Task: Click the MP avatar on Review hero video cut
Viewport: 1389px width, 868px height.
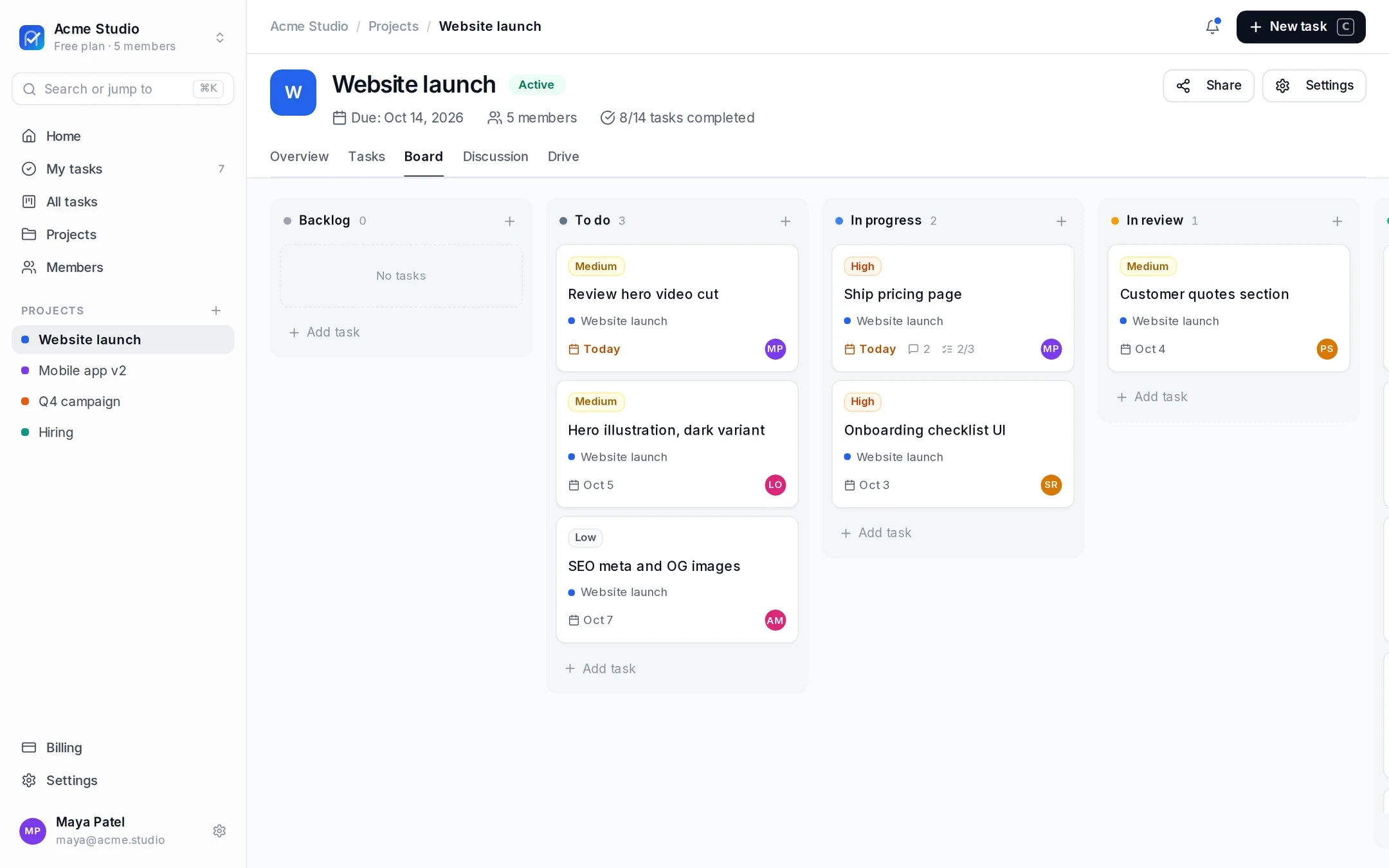Action: (x=775, y=349)
